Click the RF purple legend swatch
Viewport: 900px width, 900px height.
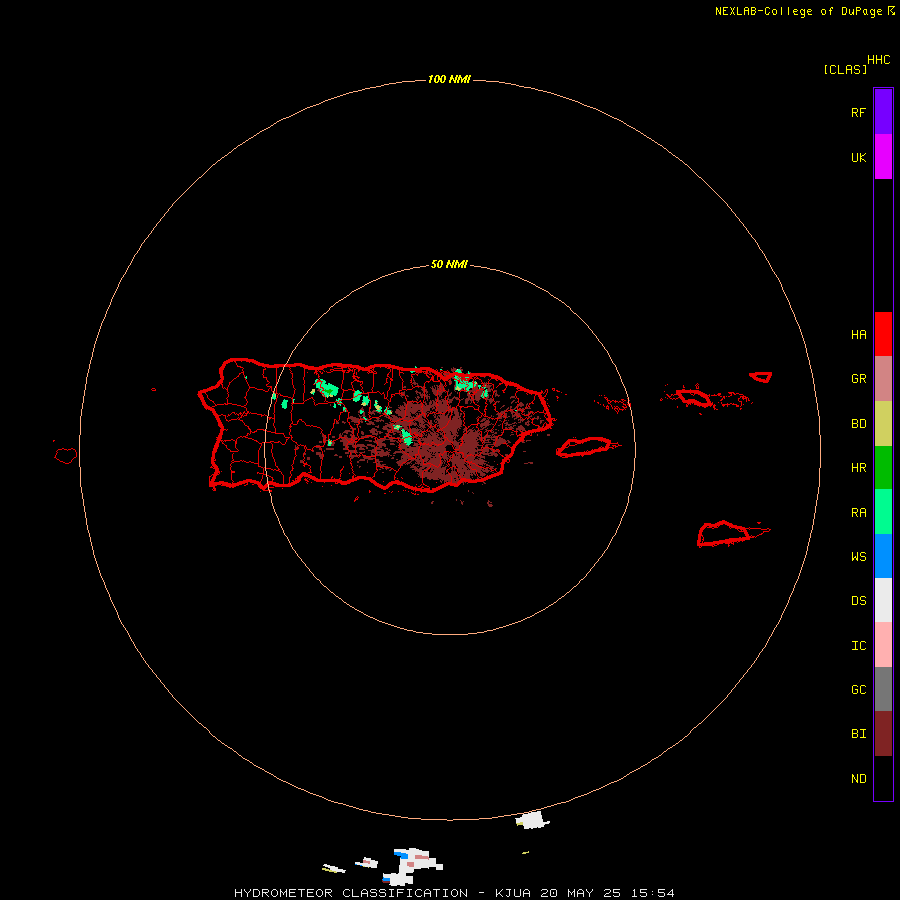click(883, 111)
